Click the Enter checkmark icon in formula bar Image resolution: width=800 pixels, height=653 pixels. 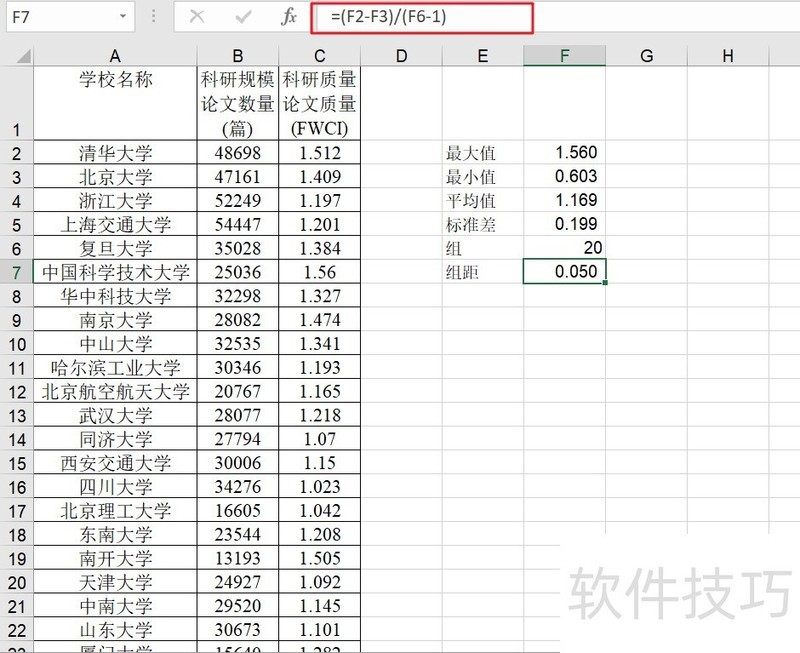point(243,17)
